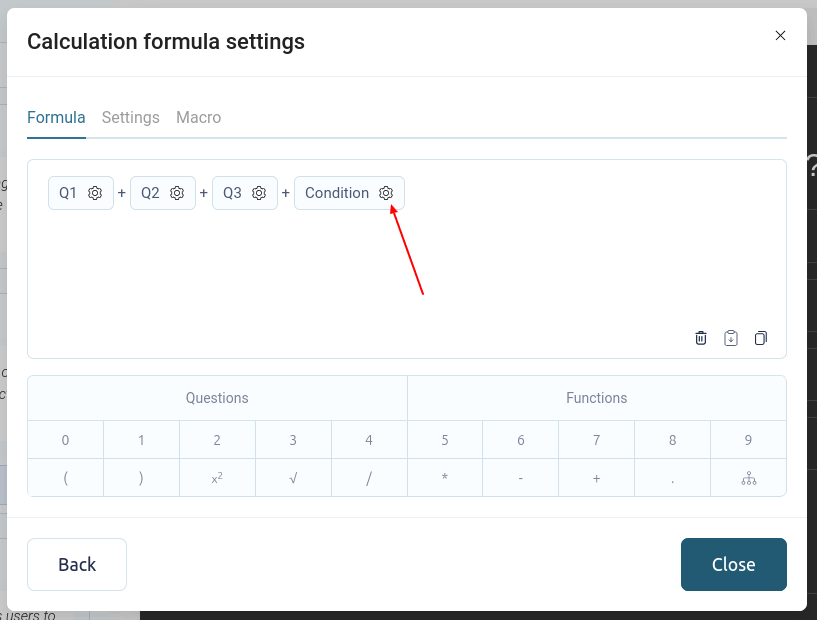Viewport: 817px width, 620px height.
Task: Copy formula with the copy icon
Action: pos(761,338)
